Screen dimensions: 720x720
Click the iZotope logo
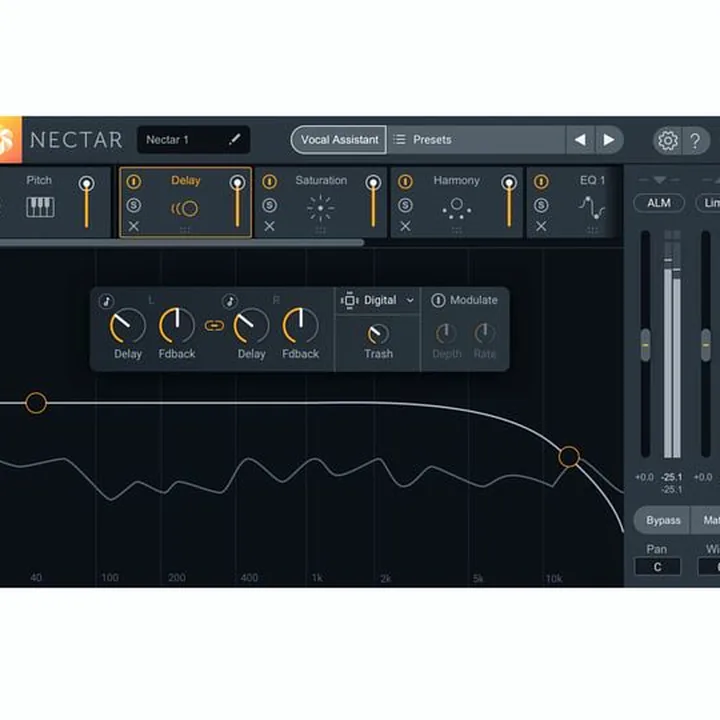[10, 140]
